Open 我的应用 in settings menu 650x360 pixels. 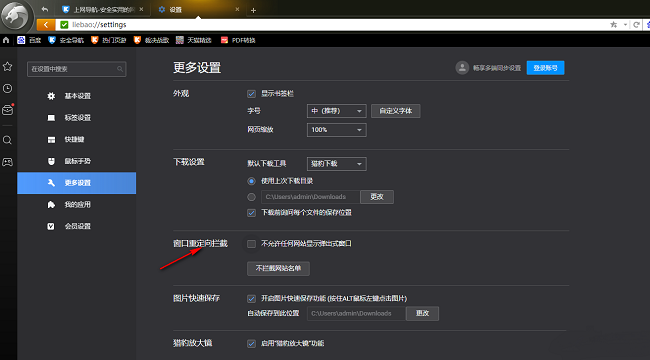click(77, 204)
